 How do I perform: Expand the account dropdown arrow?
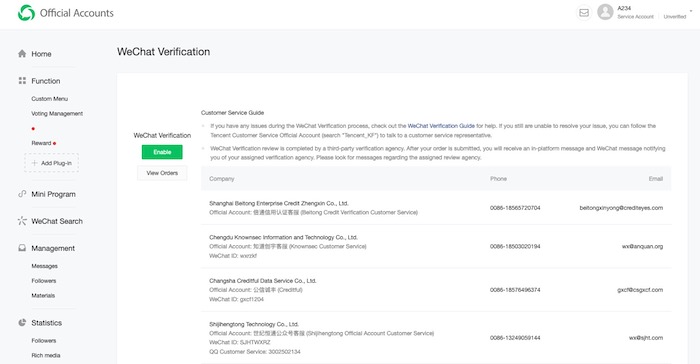click(691, 10)
